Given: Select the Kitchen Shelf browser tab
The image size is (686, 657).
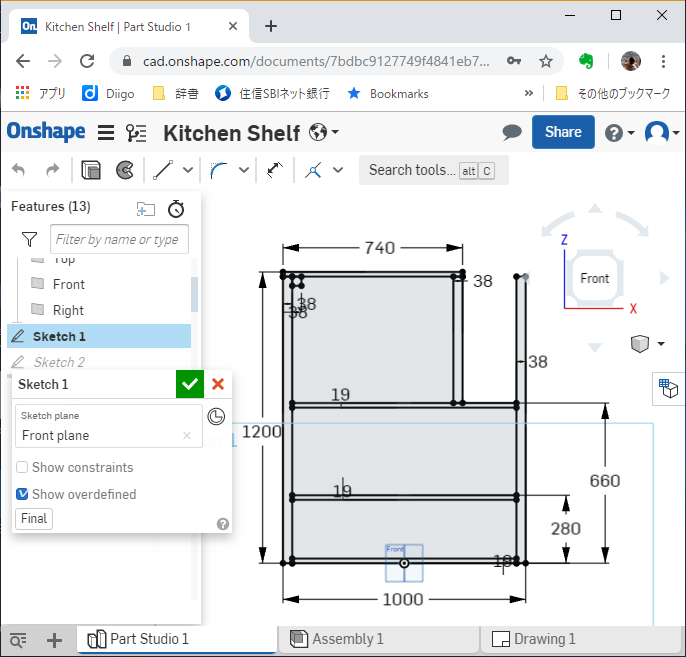Looking at the screenshot, I should (127, 27).
